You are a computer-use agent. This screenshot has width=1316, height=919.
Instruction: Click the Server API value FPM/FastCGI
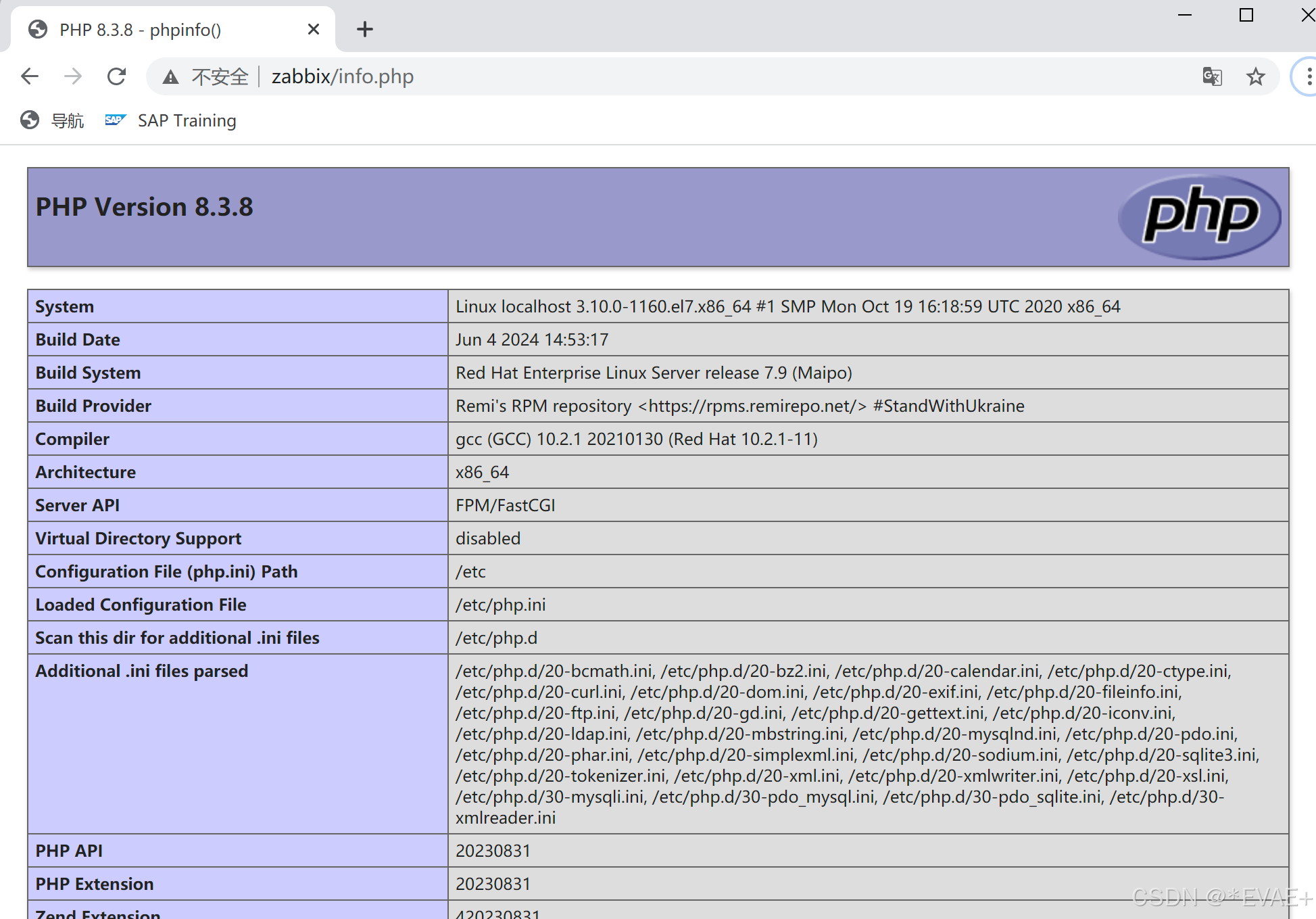point(505,504)
